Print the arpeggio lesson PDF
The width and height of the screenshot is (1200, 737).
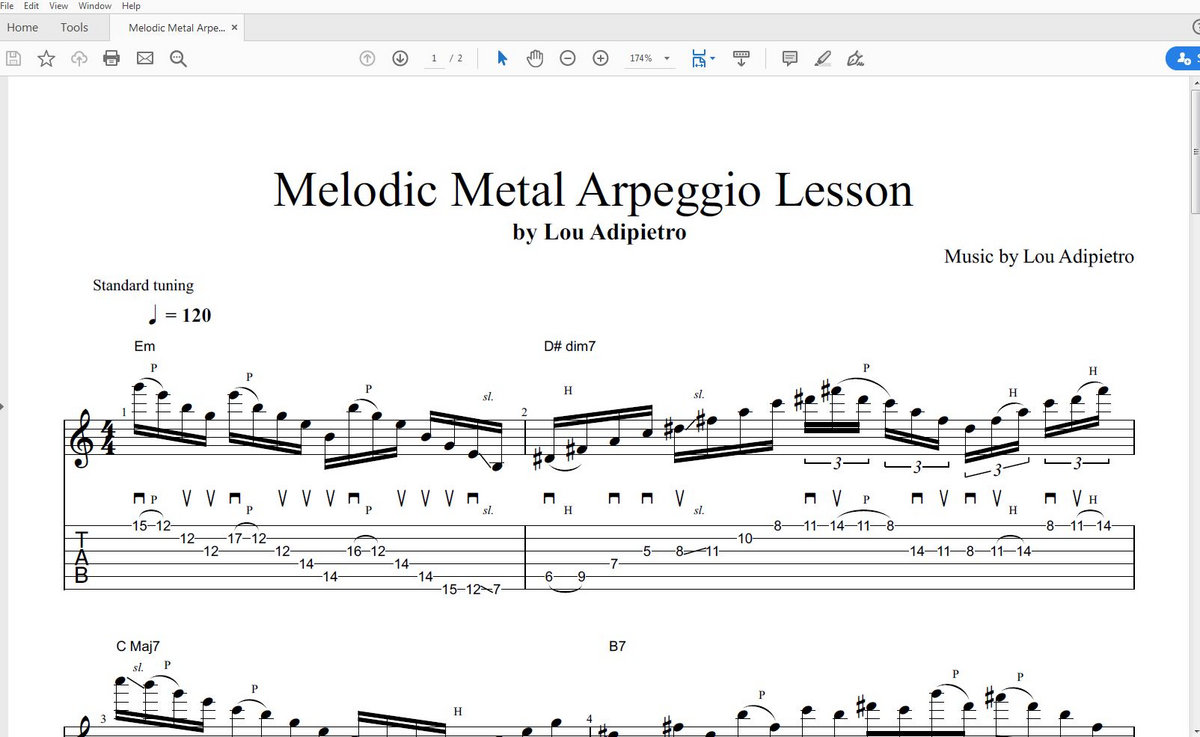click(111, 58)
